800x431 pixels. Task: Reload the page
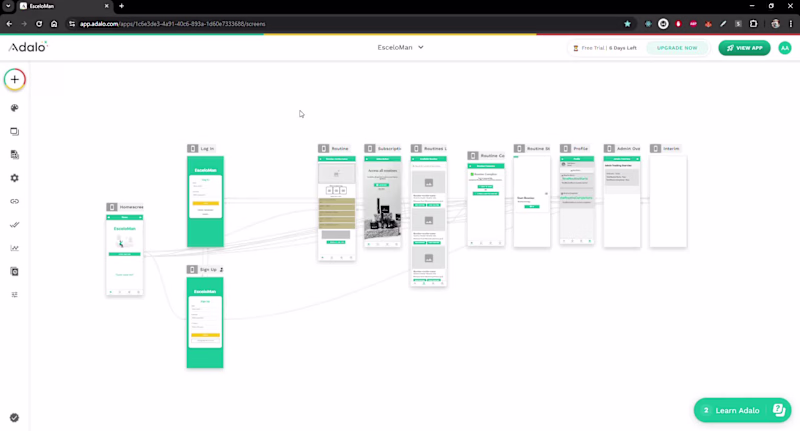tap(39, 24)
